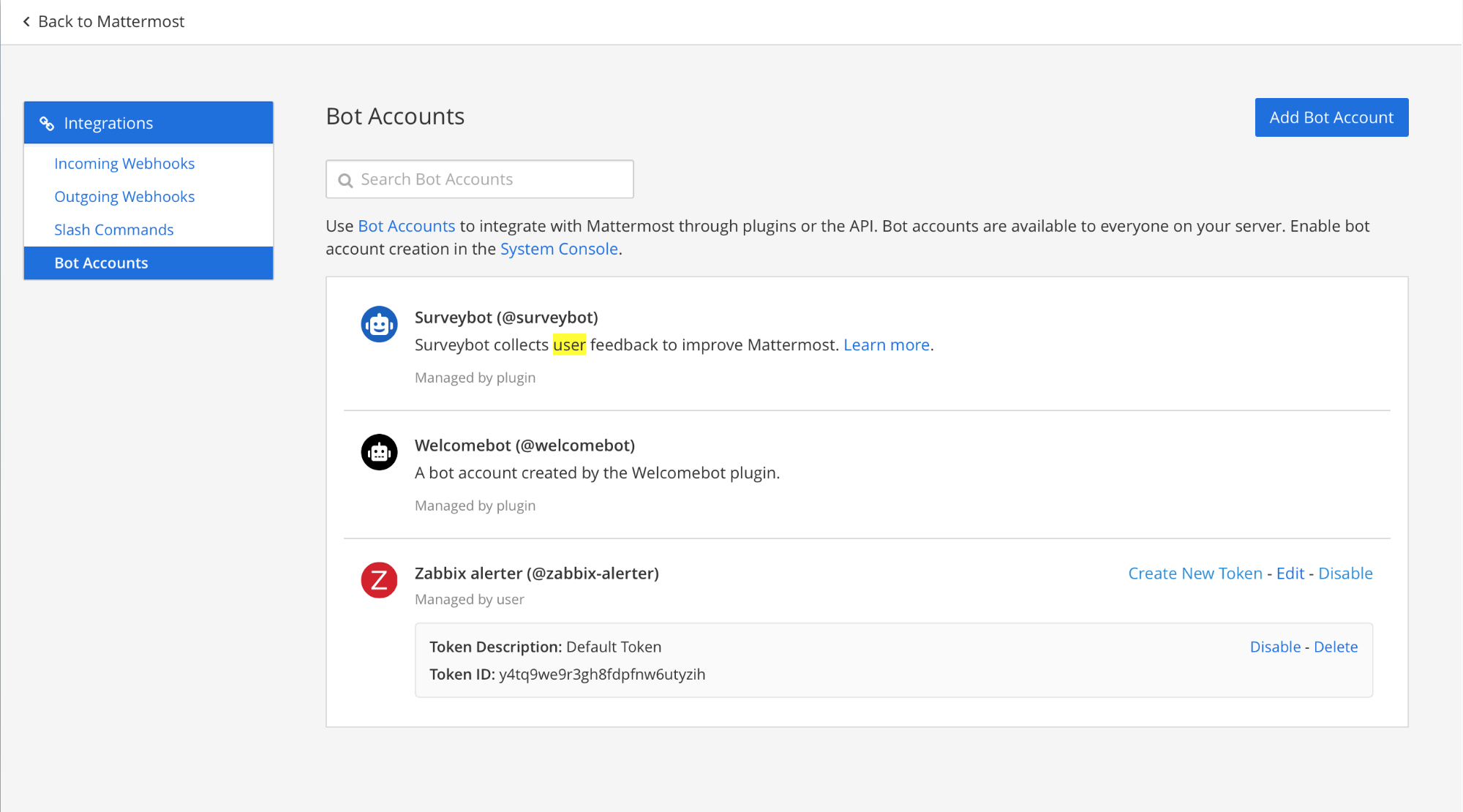Open Incoming Webhooks section
Screen dimensions: 1463x812
[x=124, y=164]
